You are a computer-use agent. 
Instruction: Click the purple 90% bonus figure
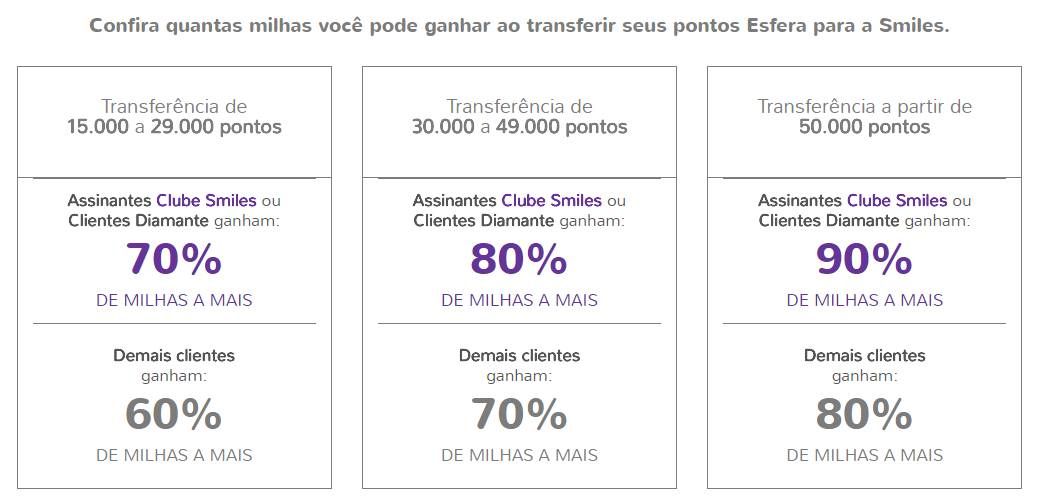click(x=864, y=259)
